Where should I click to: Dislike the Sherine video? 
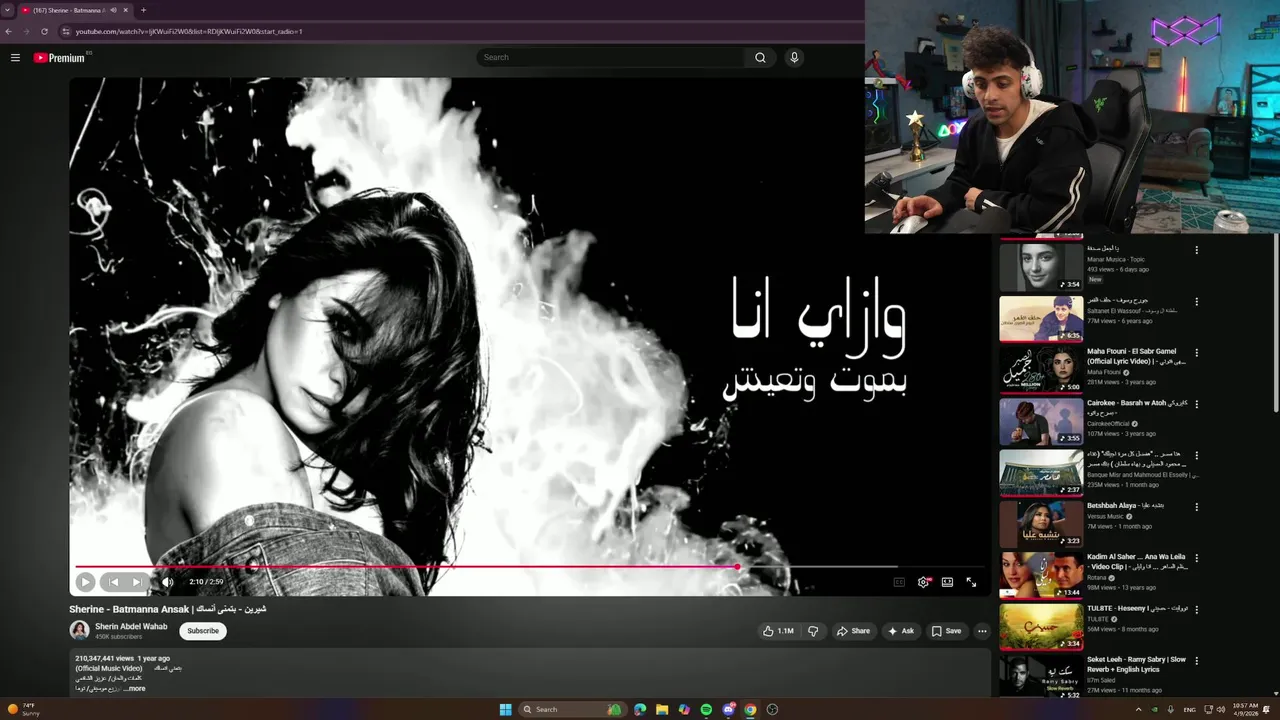pos(813,631)
